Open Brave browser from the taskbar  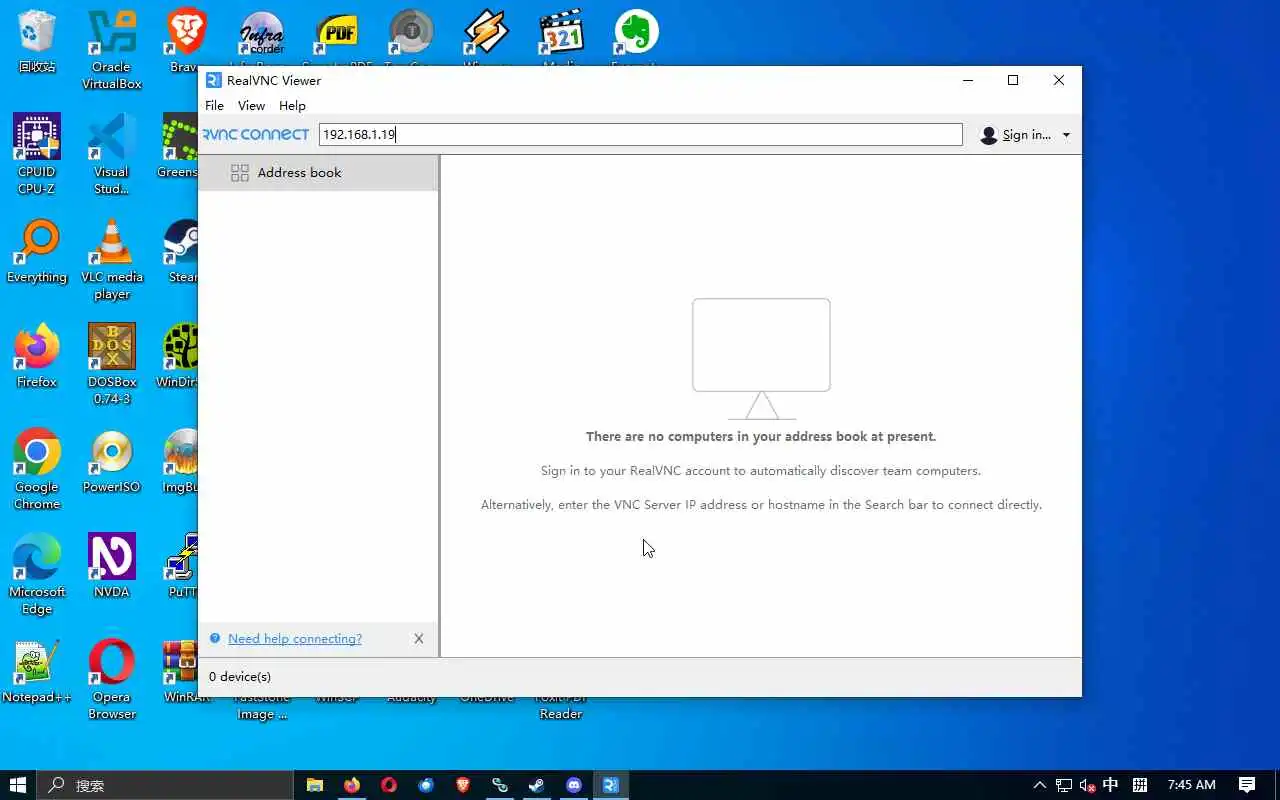tap(463, 785)
